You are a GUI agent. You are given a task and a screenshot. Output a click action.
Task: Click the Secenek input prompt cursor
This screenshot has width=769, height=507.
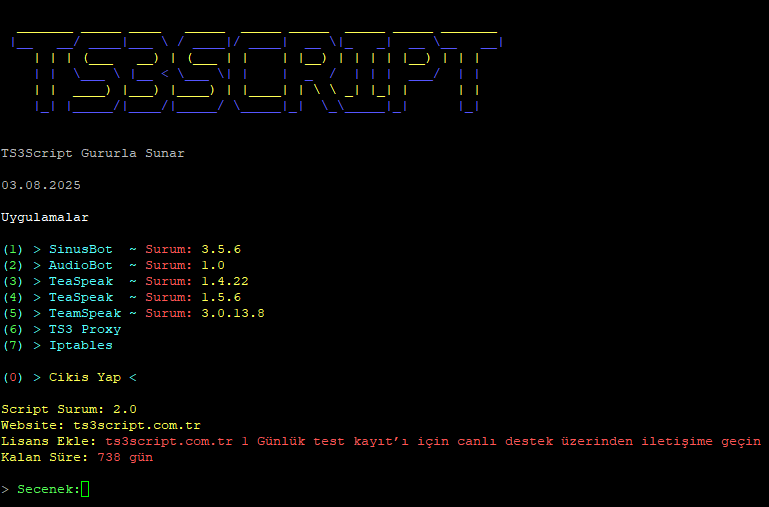coord(85,489)
